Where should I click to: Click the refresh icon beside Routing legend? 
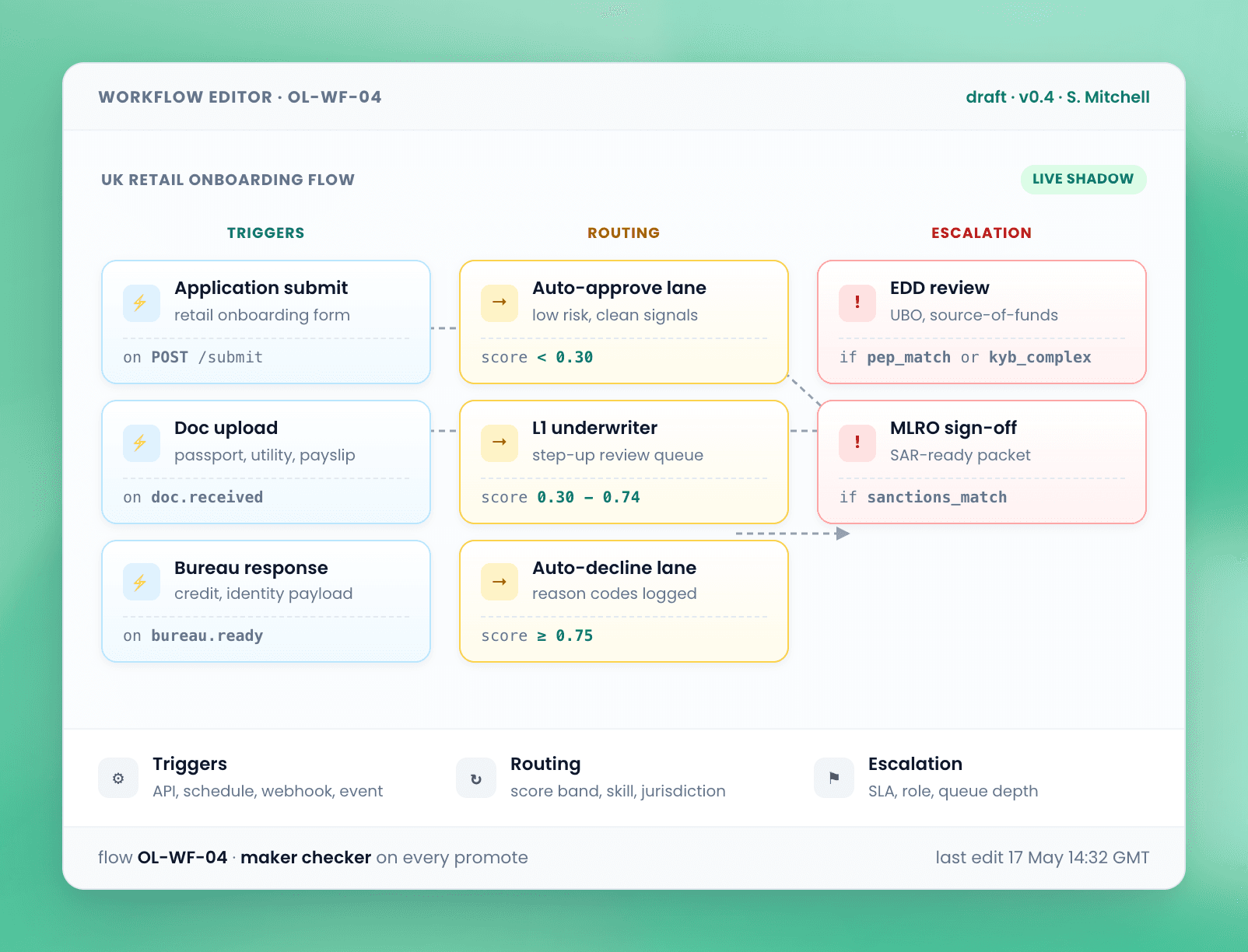coord(476,778)
